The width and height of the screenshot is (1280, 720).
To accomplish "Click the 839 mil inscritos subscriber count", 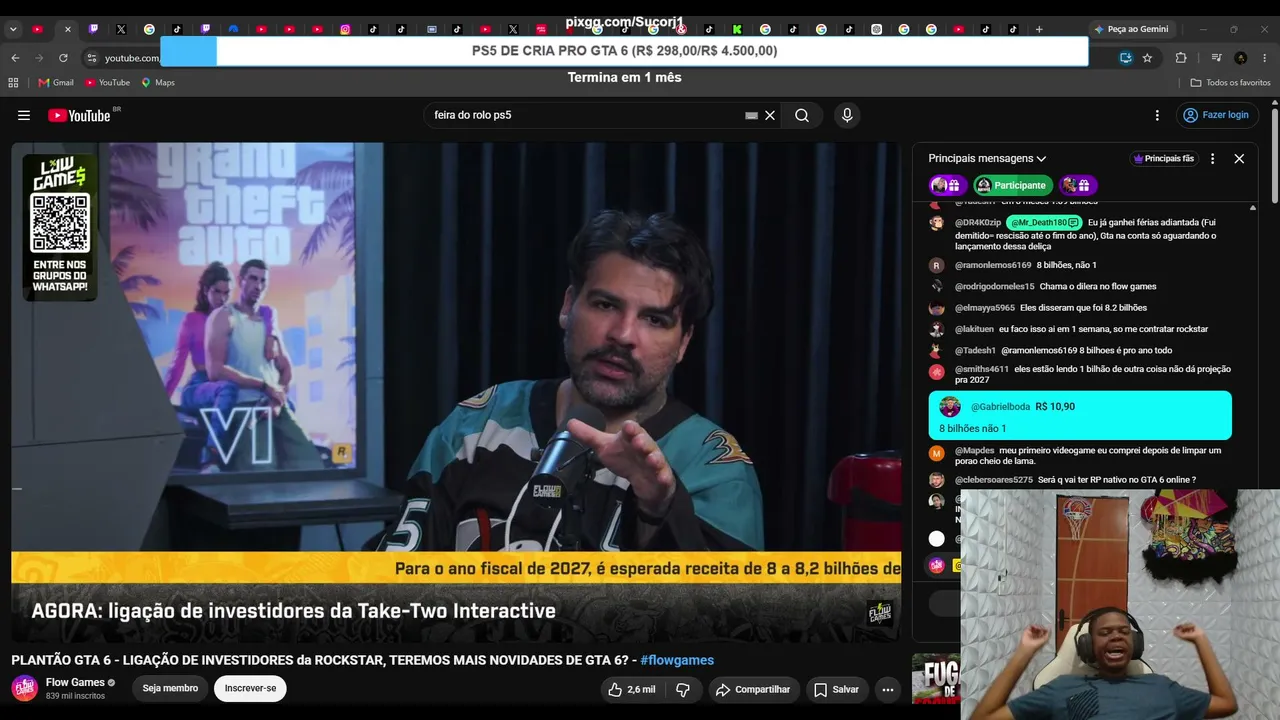I will pos(75,696).
